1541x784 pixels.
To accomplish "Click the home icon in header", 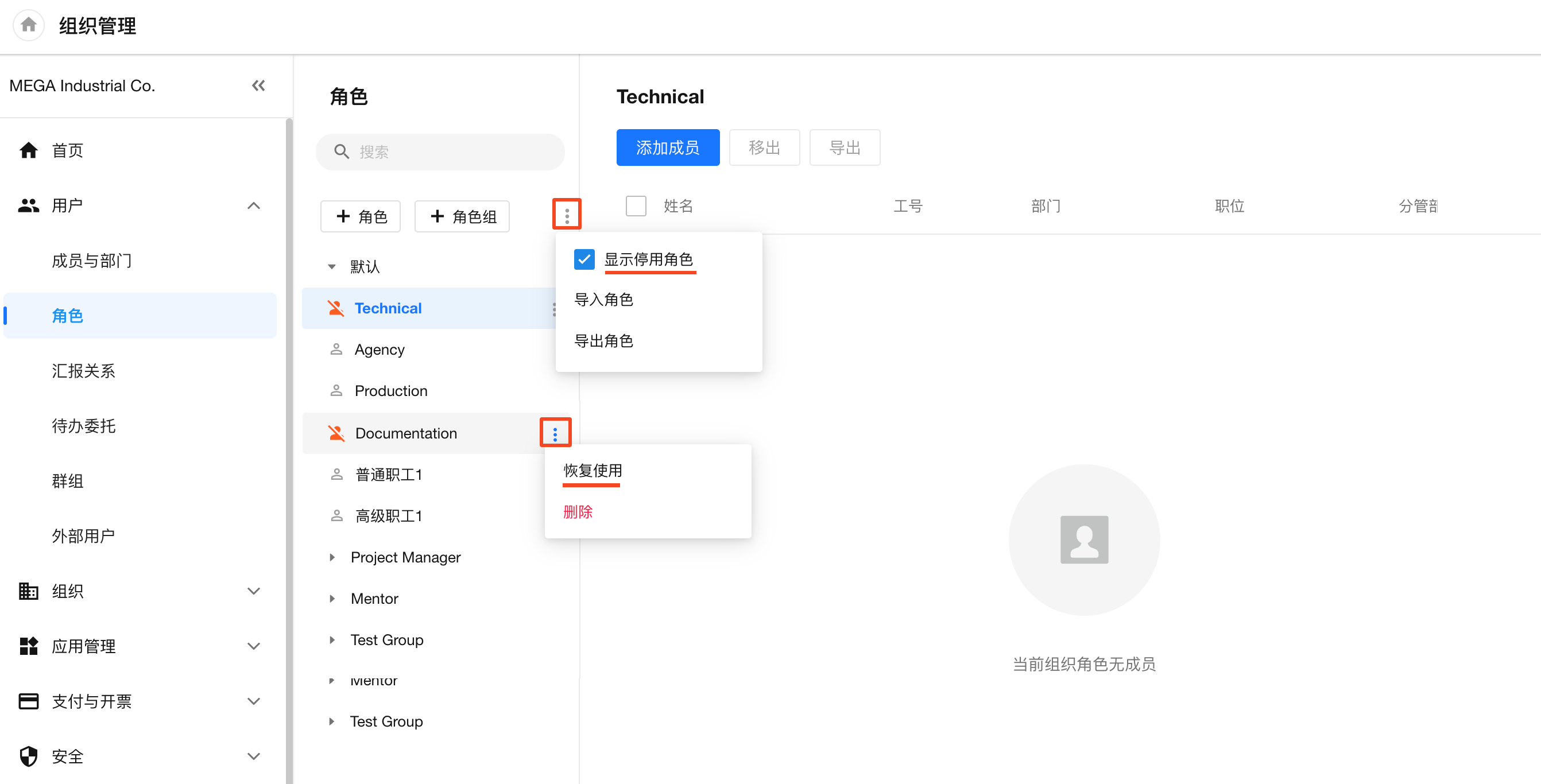I will 28,25.
